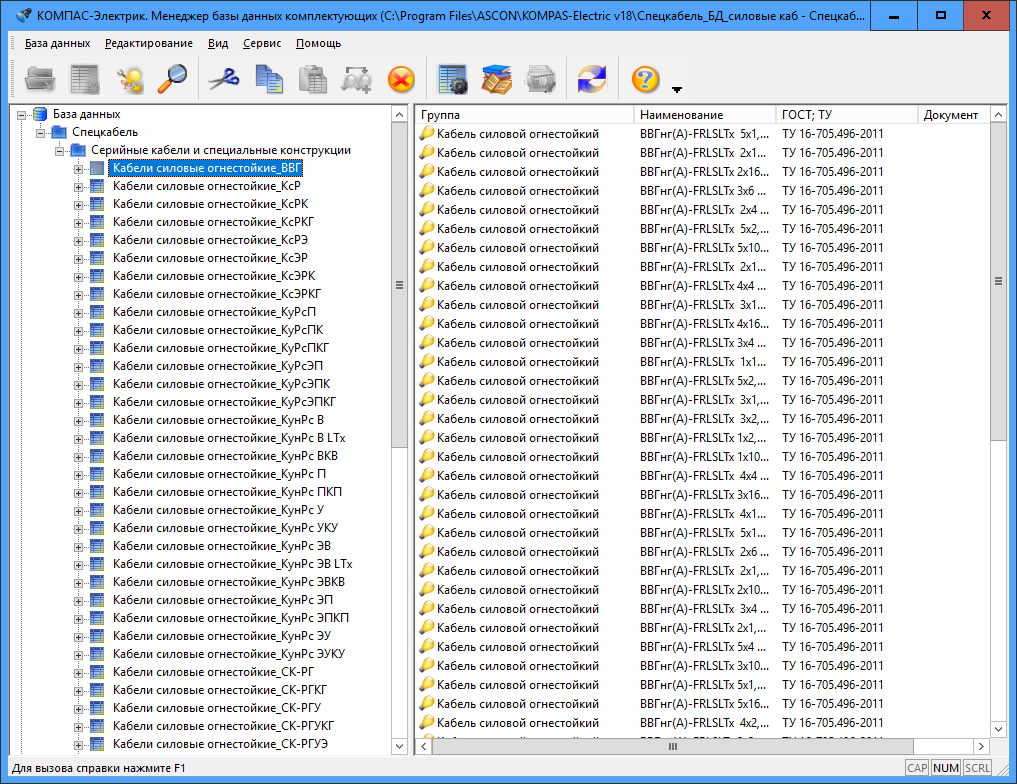The width and height of the screenshot is (1017, 784).
Task: Expand the Кабели силовые огнестойкие_СК-РГУКГ node
Action: tap(78, 728)
